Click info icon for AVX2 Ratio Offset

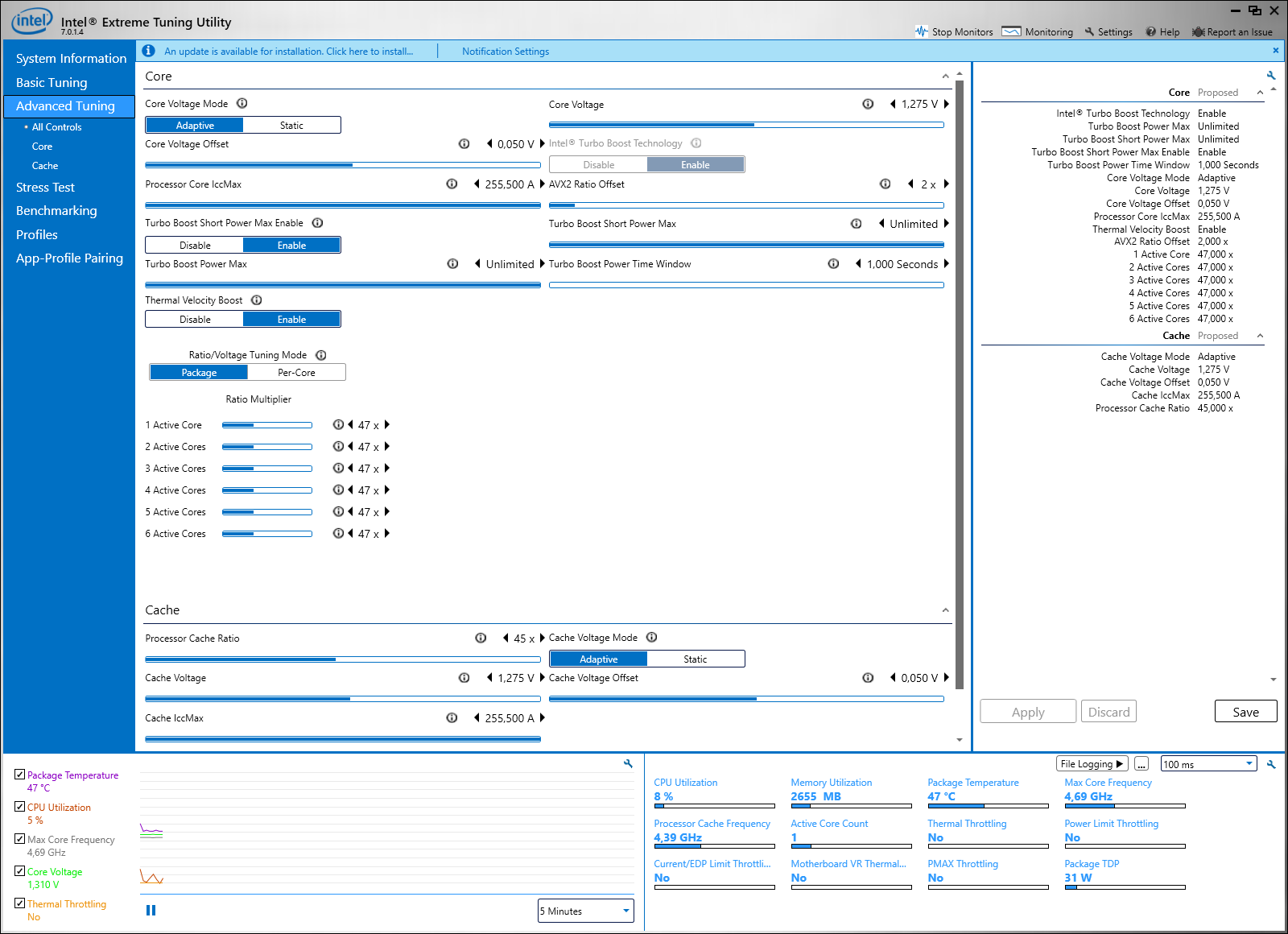(x=885, y=184)
